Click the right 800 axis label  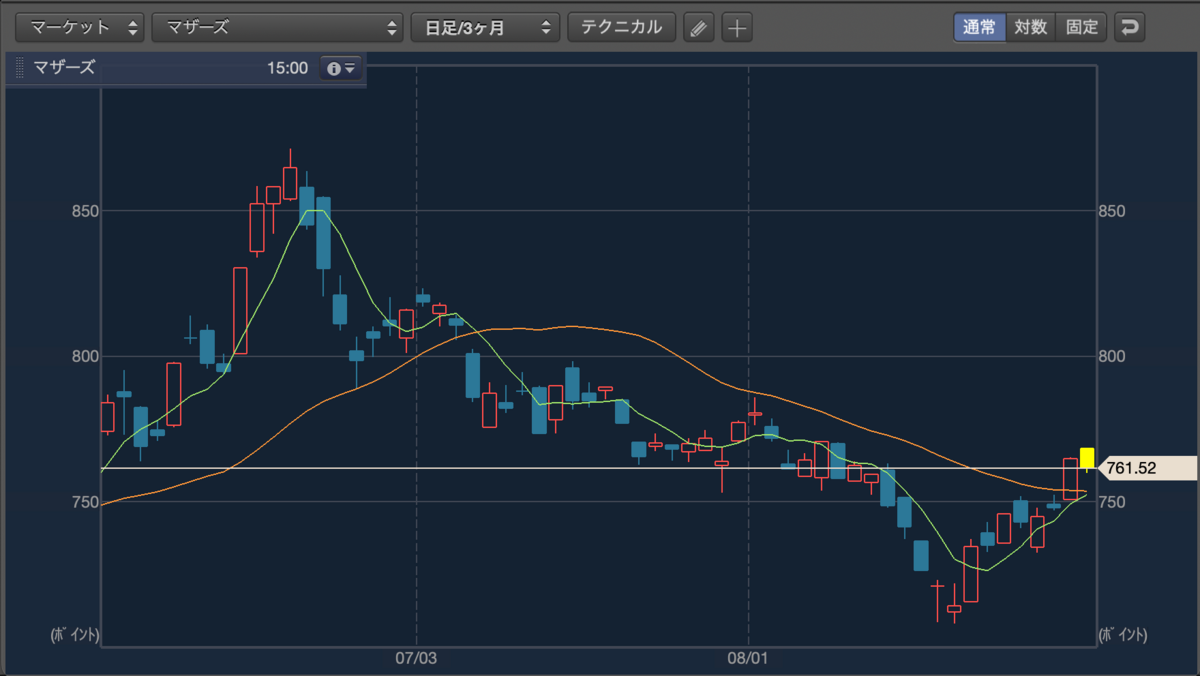pyautogui.click(x=1112, y=357)
